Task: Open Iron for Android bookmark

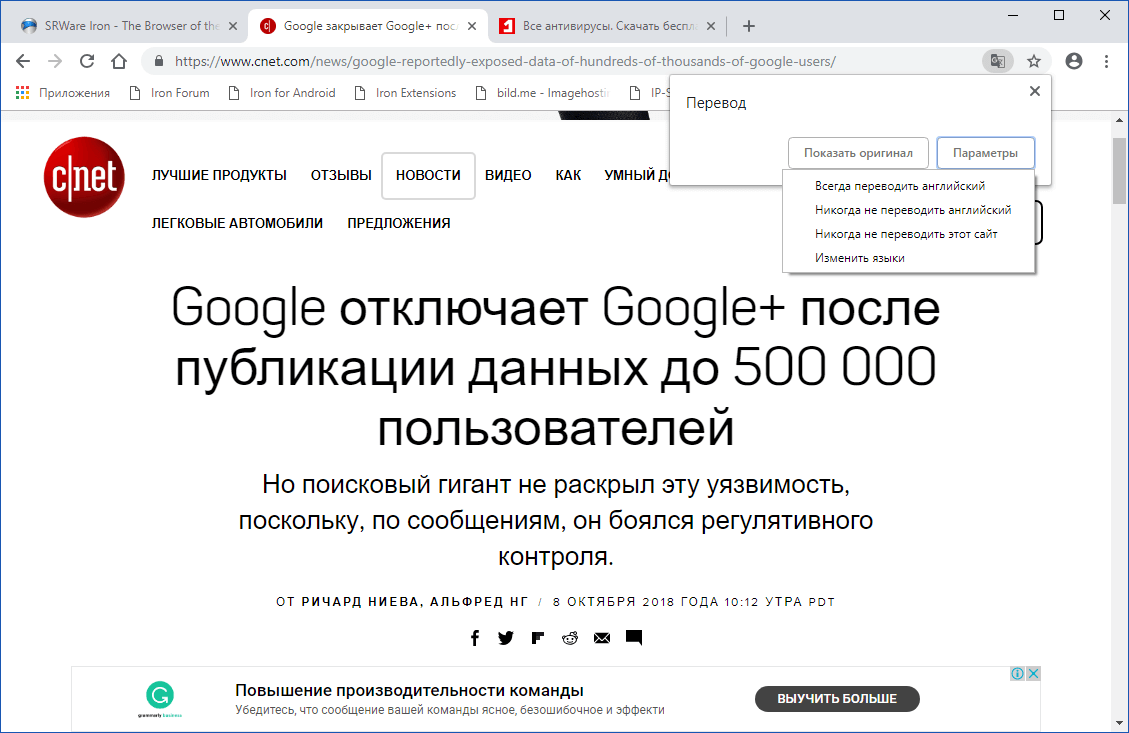Action: [282, 93]
